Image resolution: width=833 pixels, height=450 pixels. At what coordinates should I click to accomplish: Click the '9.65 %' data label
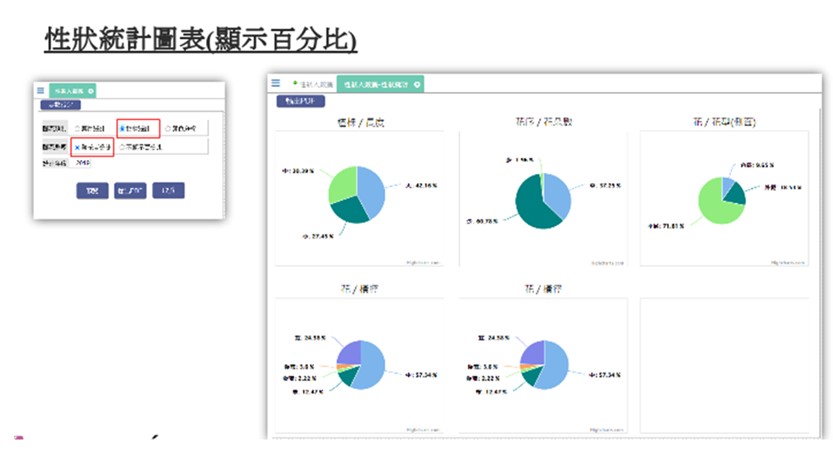click(x=758, y=165)
